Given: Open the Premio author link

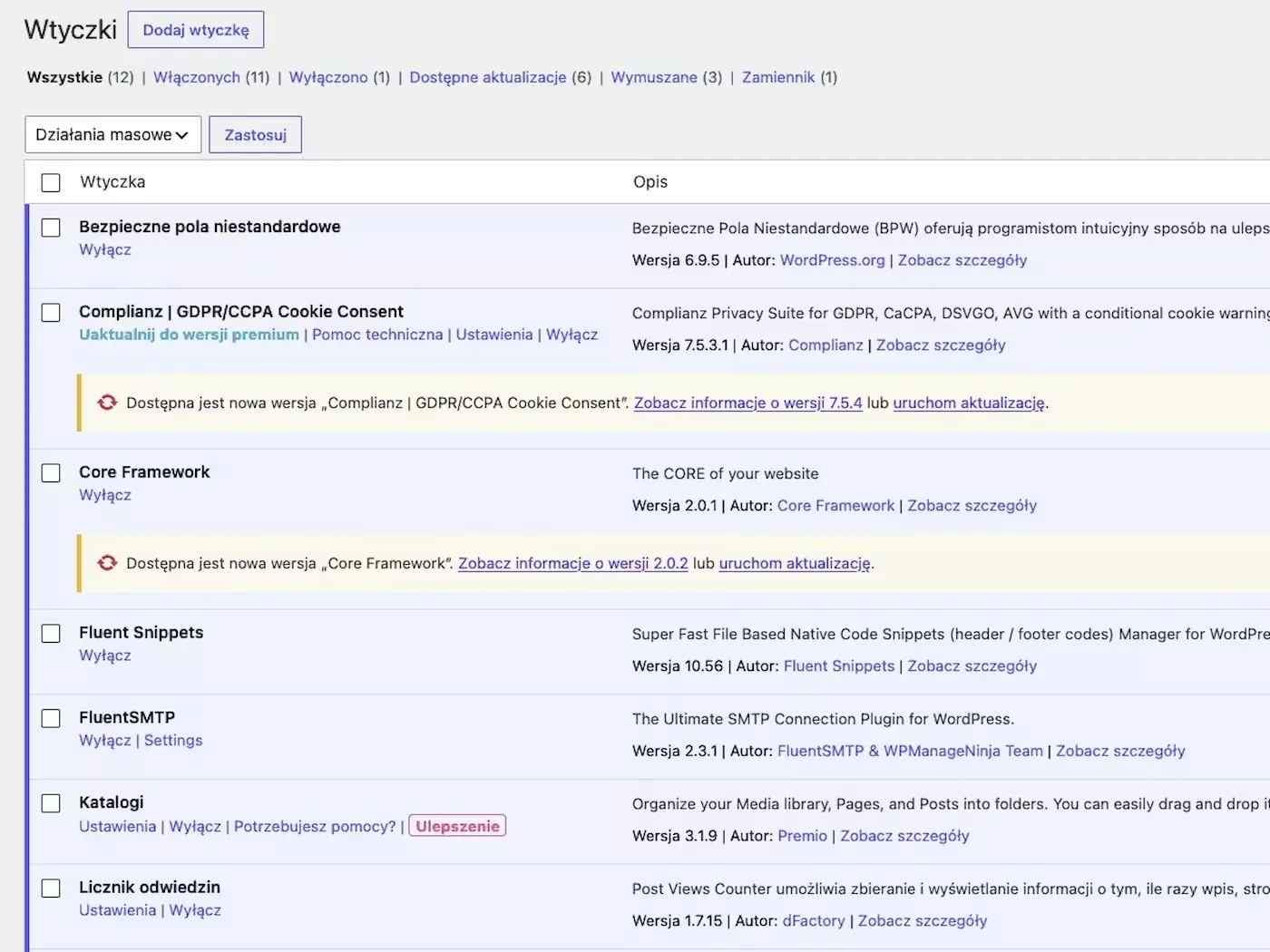Looking at the screenshot, I should tap(803, 836).
